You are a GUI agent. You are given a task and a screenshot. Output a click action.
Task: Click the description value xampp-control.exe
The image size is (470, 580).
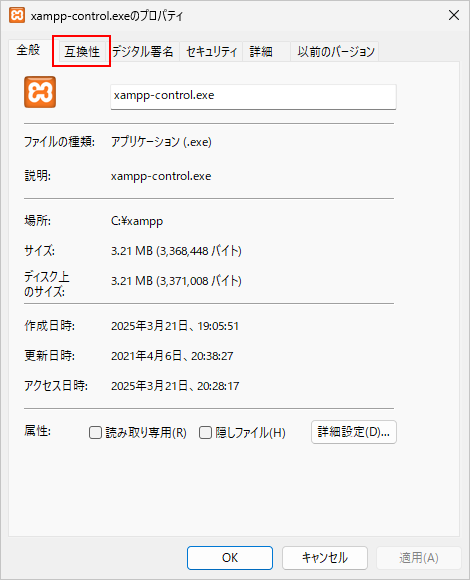[x=161, y=176]
